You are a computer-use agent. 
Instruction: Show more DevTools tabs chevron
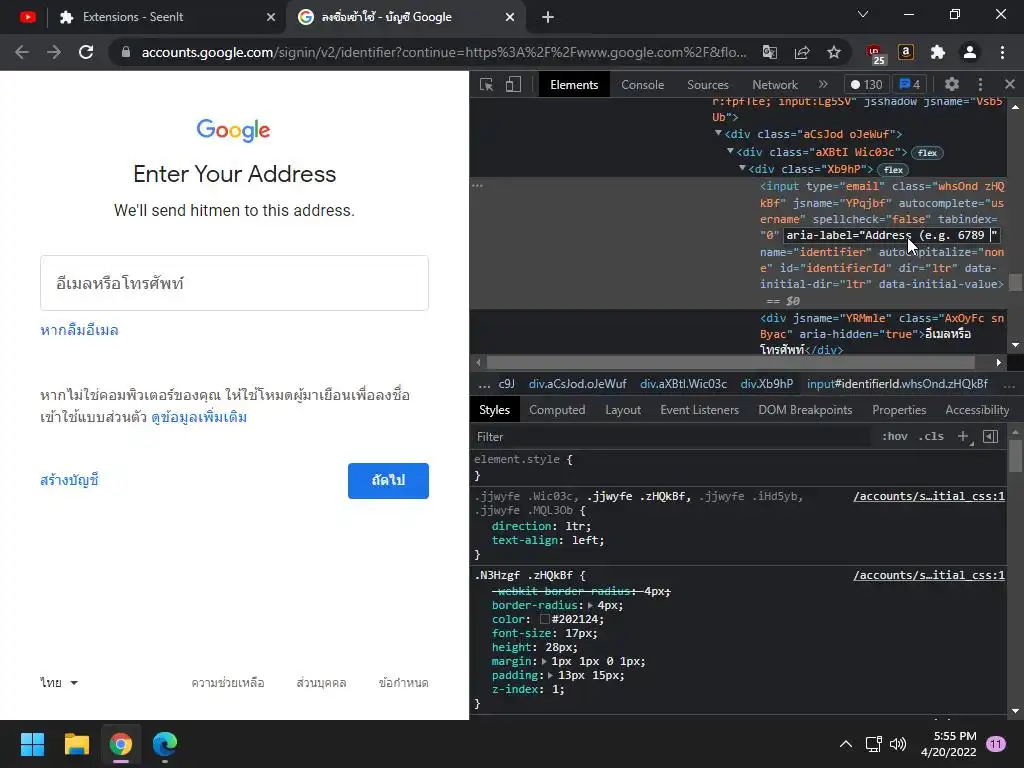coord(823,84)
